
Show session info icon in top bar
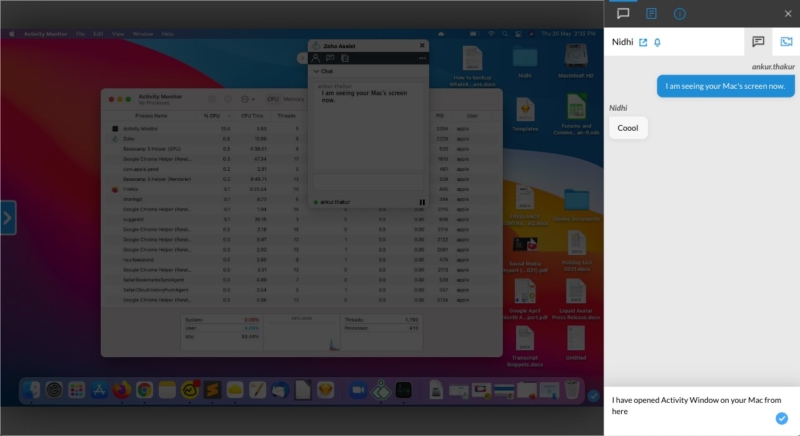click(x=680, y=14)
